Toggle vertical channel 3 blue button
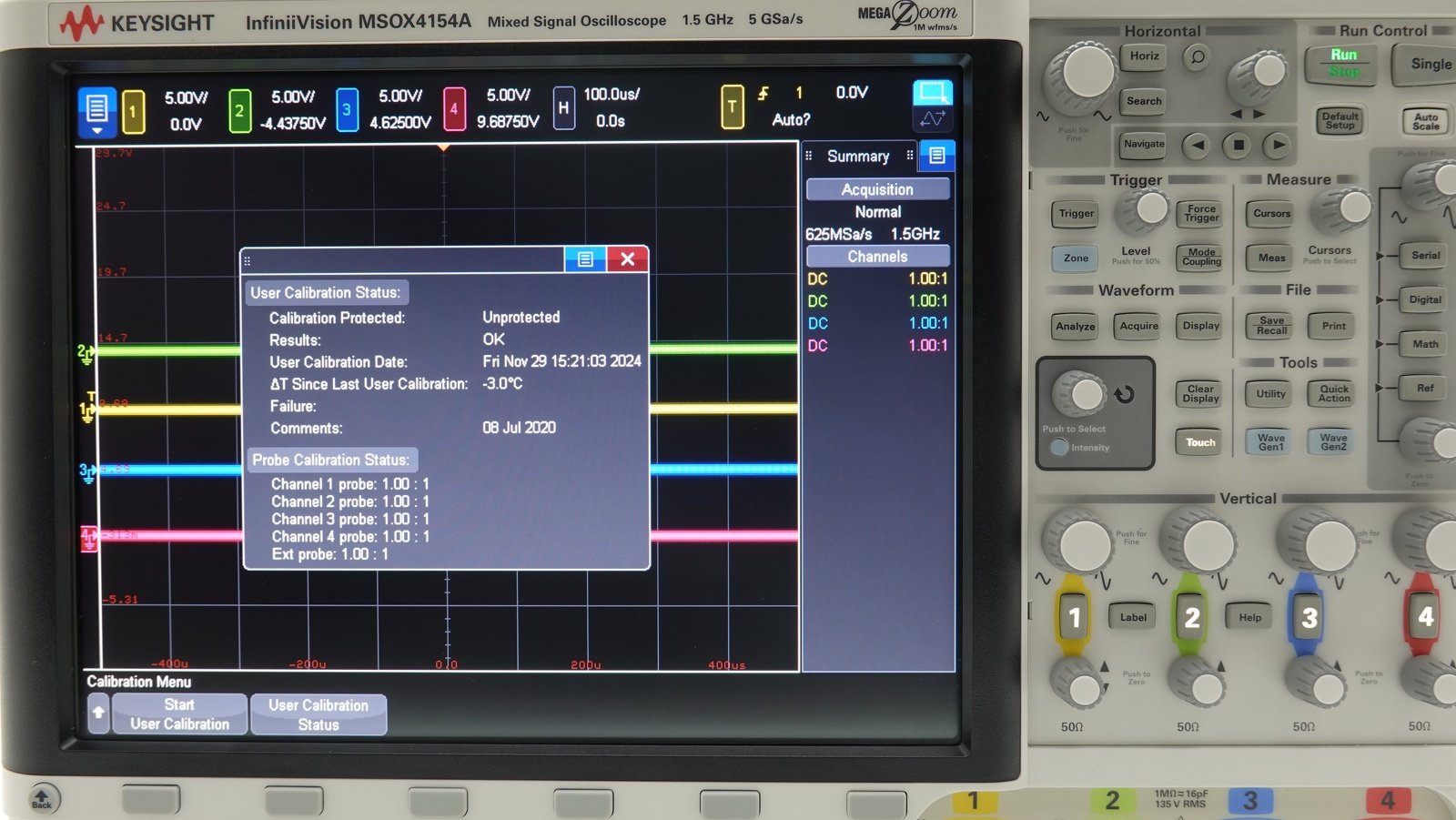The height and width of the screenshot is (820, 1456). pyautogui.click(x=1309, y=617)
